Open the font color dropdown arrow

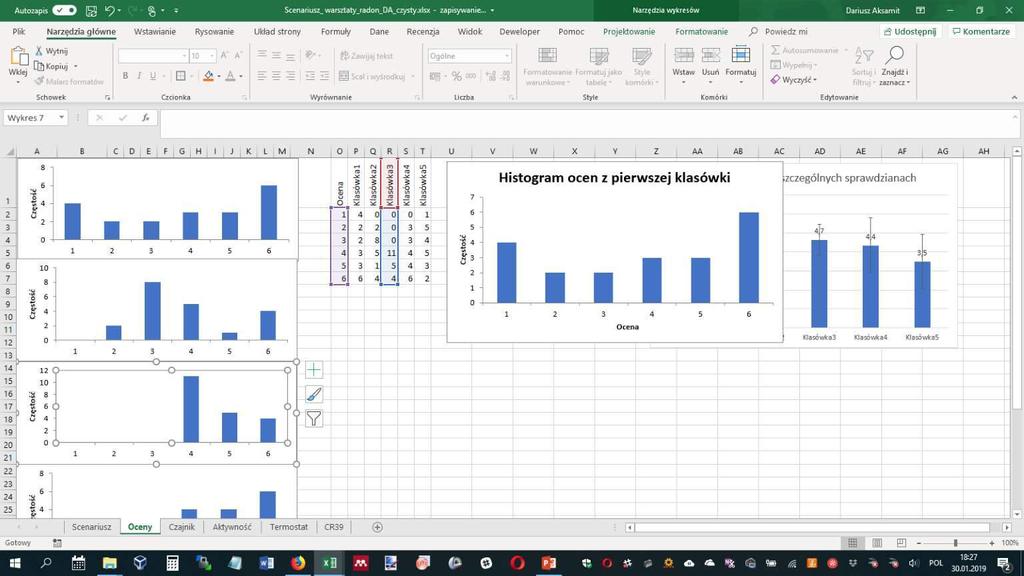[x=240, y=76]
